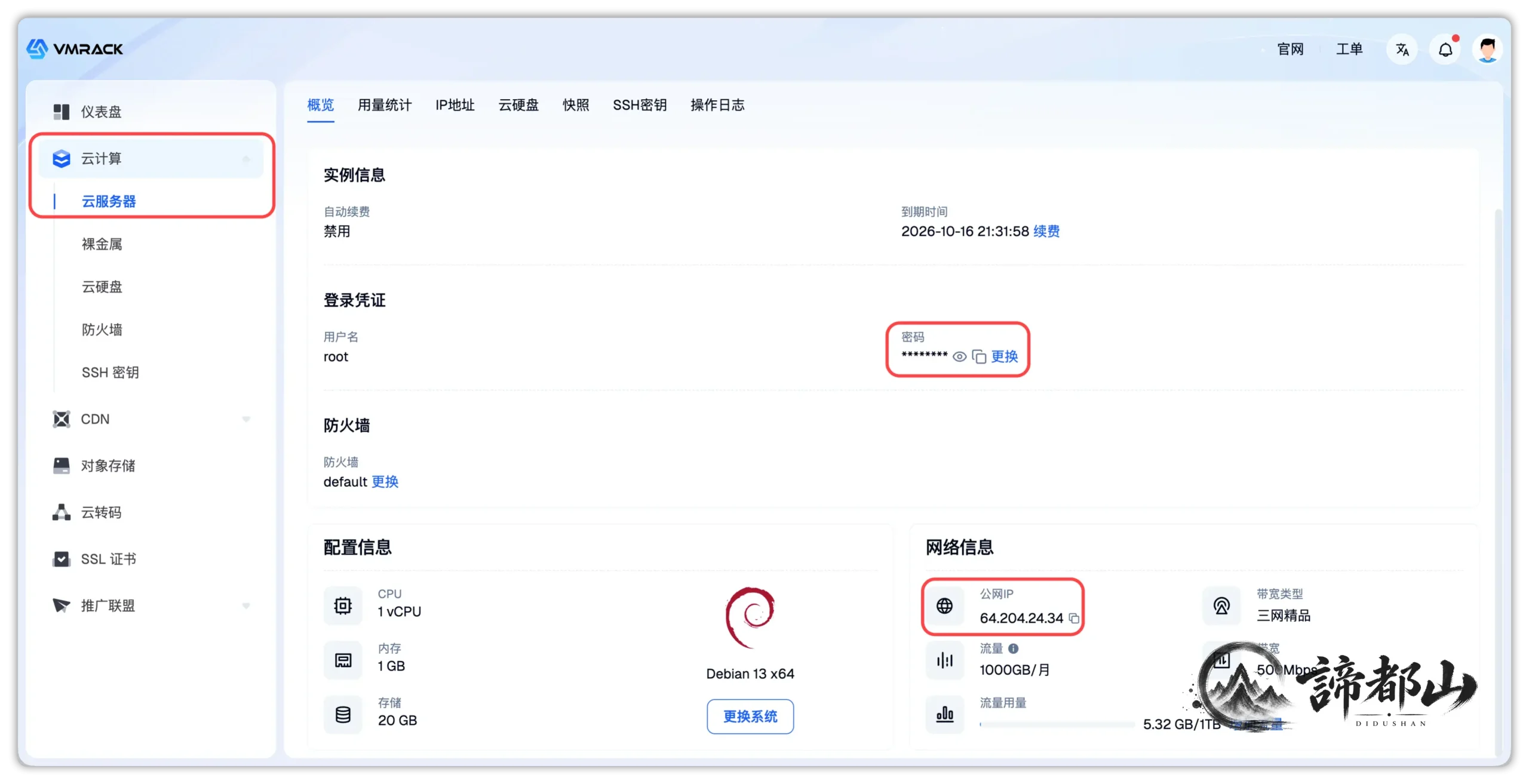Click the 更换系统 button
This screenshot has width=1529, height=784.
click(x=750, y=717)
